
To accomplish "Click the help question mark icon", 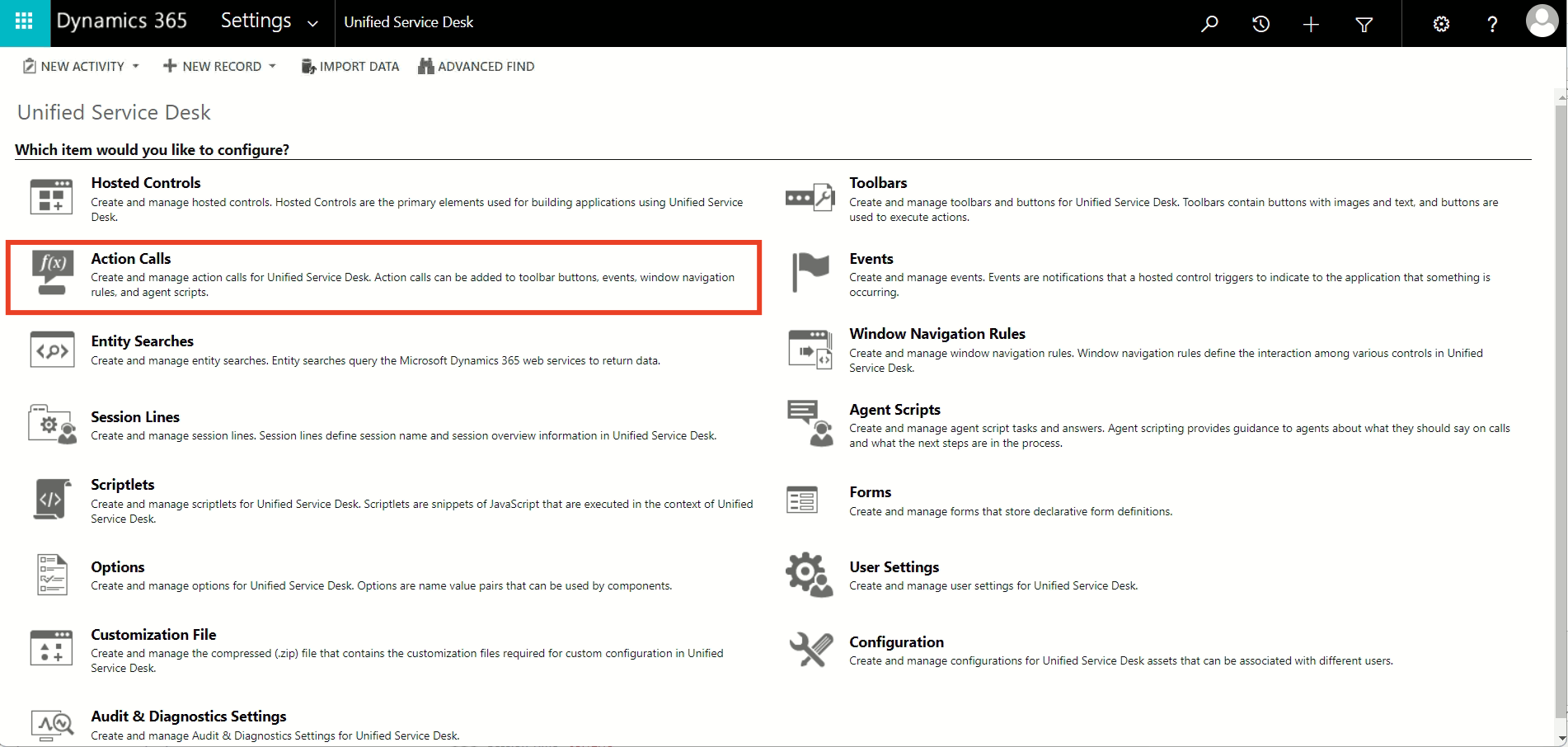I will [x=1492, y=24].
